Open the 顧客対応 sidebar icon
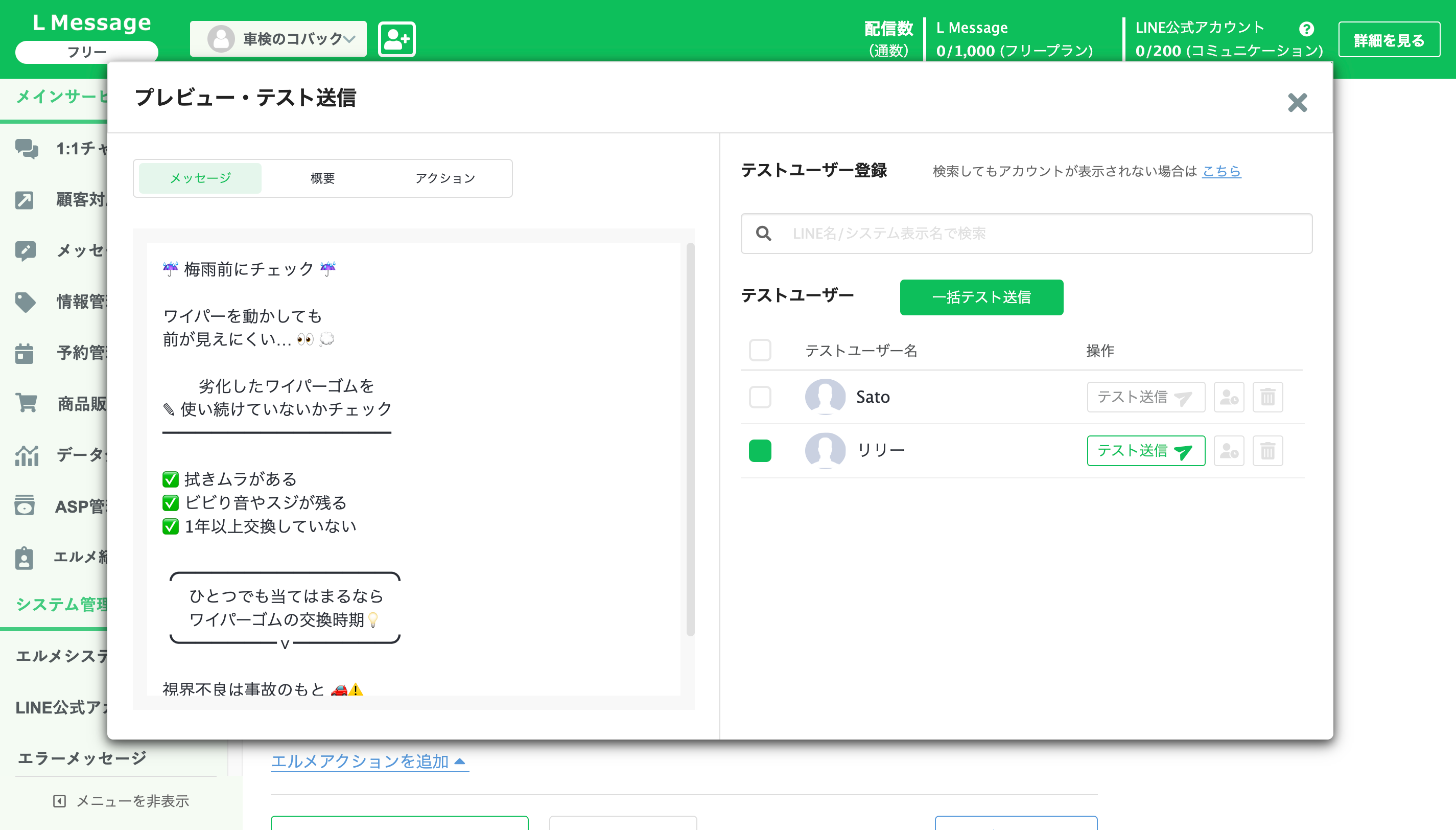 tap(25, 200)
